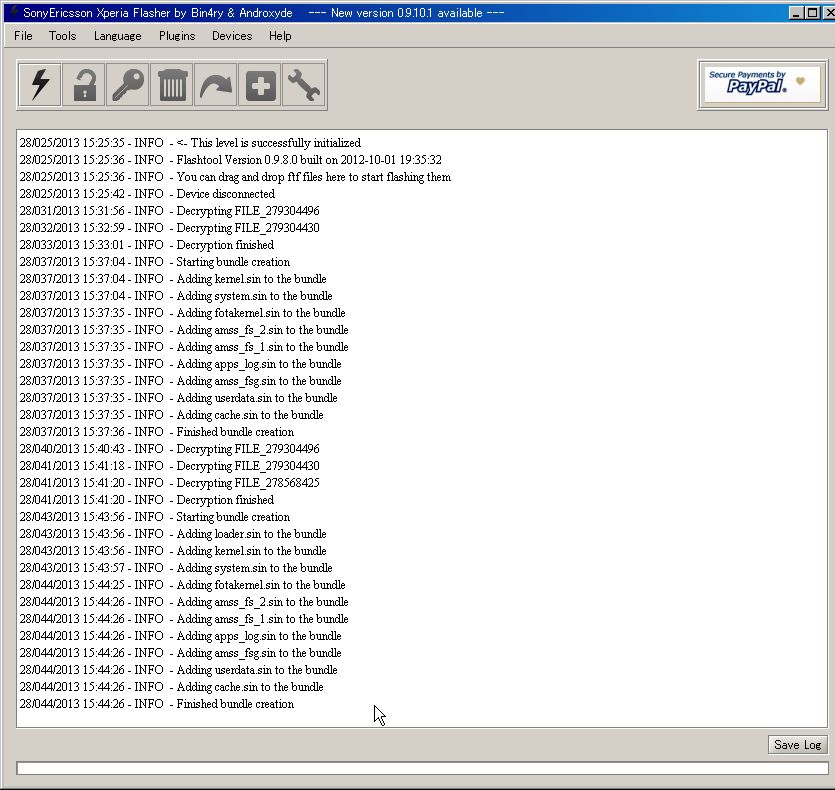Select 'Adding amss_fsg.sin' line at 15:44:26
Image resolution: width=835 pixels, height=790 pixels.
(181, 653)
